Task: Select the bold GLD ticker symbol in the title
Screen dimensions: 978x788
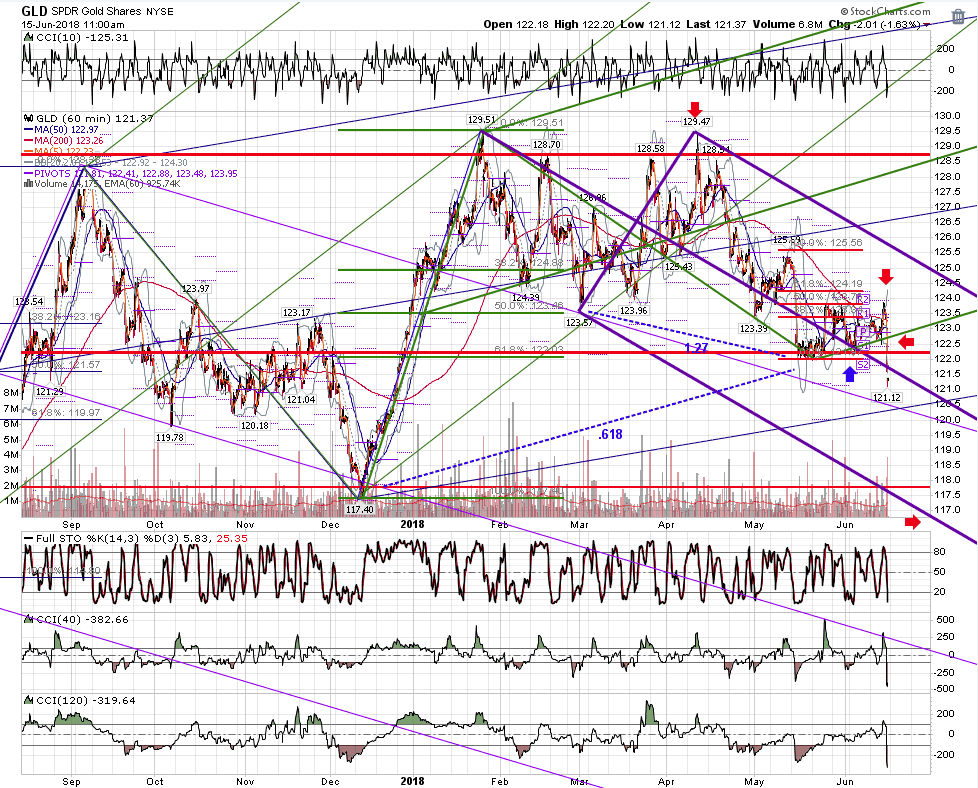Action: click(x=33, y=11)
